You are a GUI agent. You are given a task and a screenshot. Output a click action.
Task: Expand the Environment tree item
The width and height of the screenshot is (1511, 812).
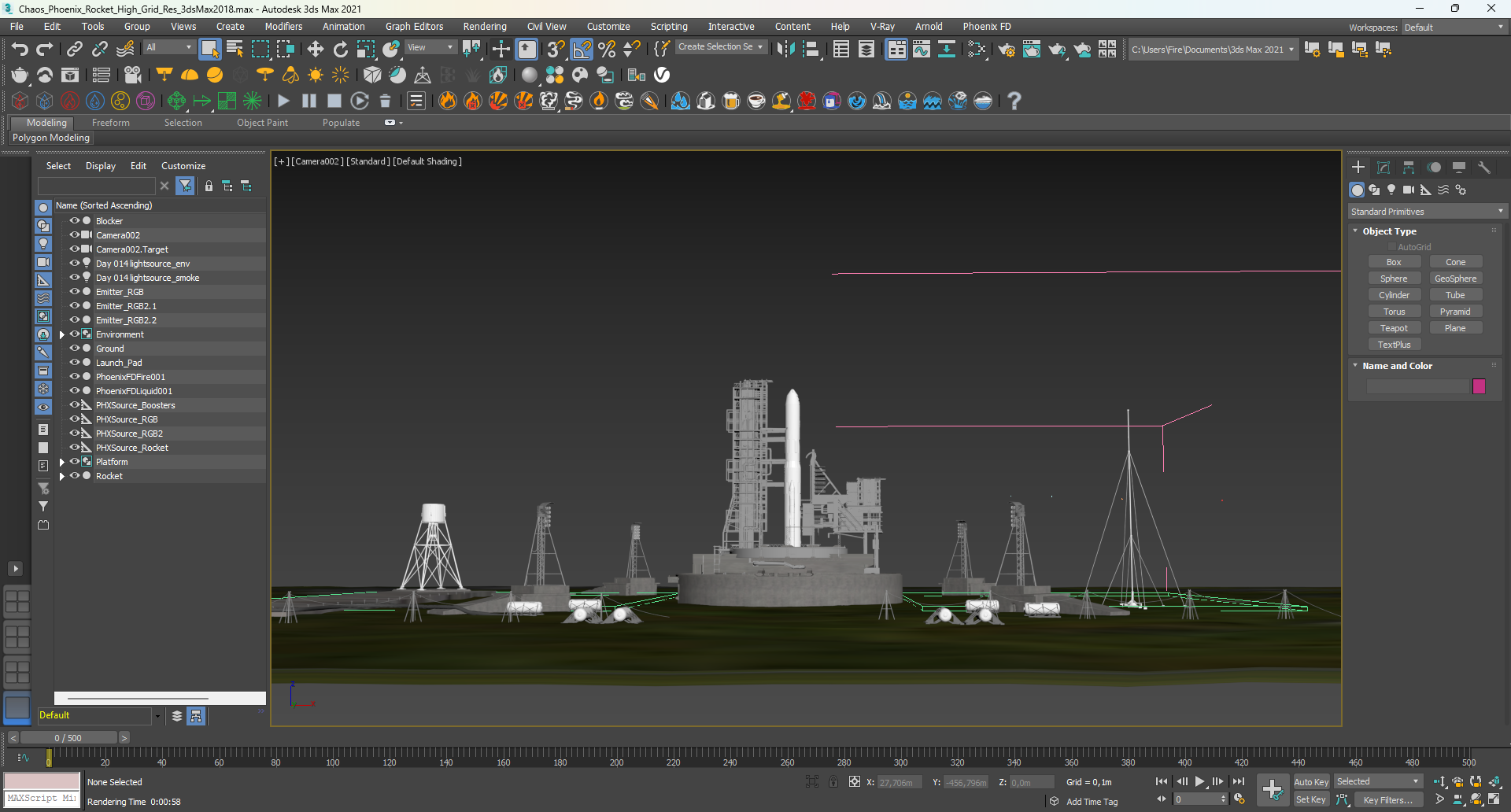[x=62, y=334]
